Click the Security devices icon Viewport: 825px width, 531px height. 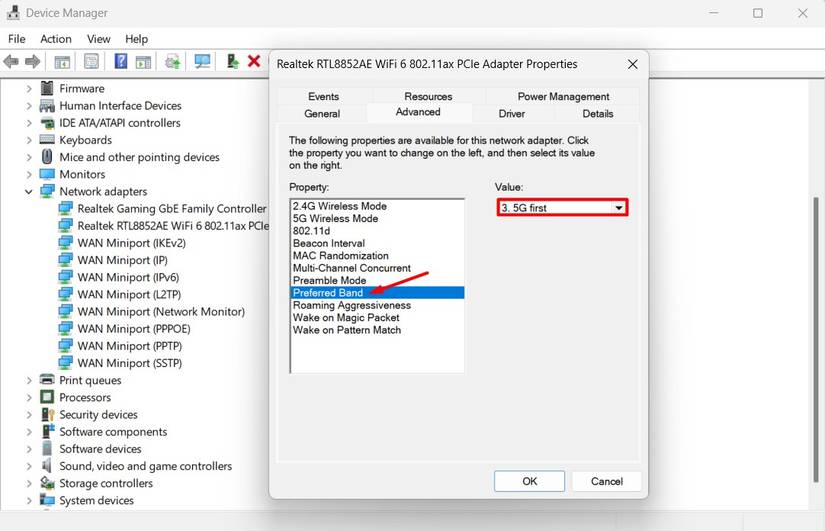coord(47,414)
